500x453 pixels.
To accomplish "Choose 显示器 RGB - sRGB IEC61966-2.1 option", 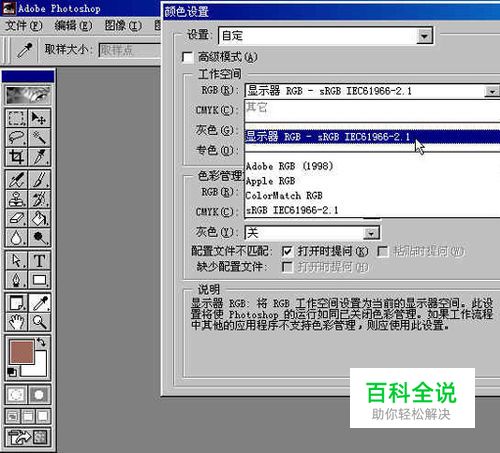I will 372,137.
